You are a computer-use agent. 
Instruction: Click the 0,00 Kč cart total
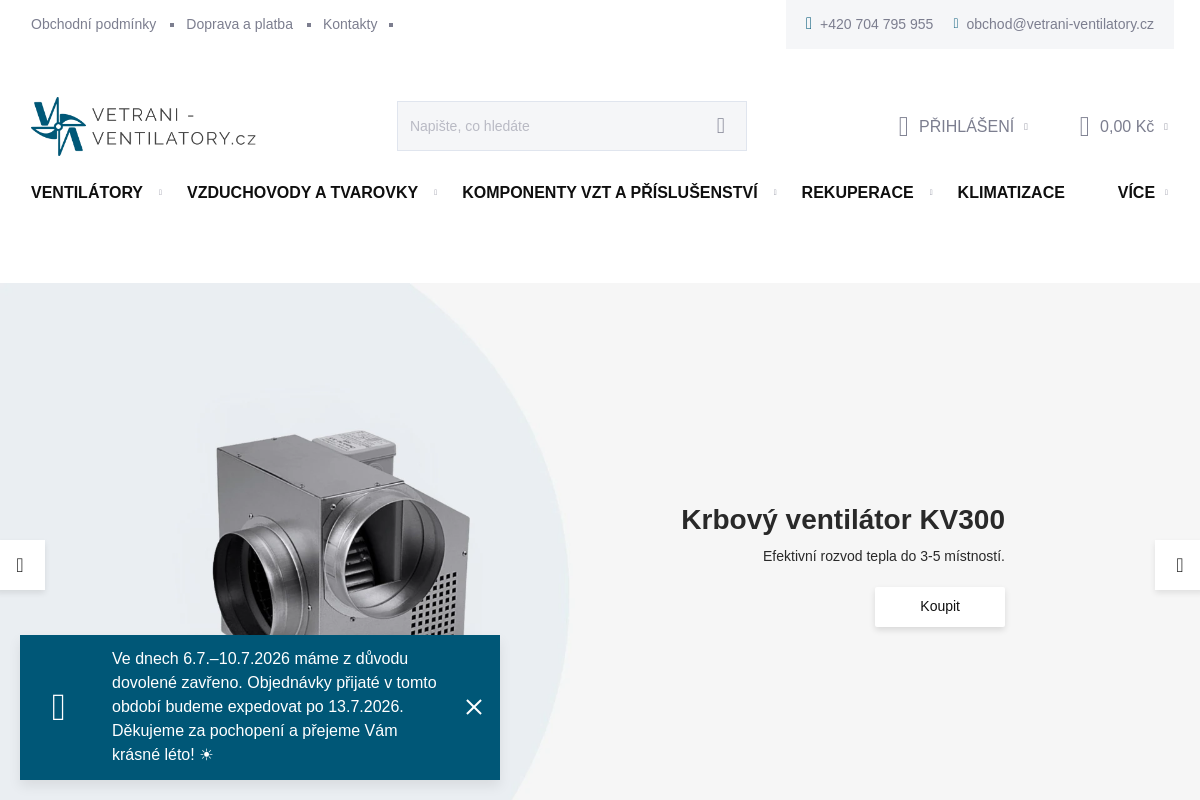[x=1127, y=126]
